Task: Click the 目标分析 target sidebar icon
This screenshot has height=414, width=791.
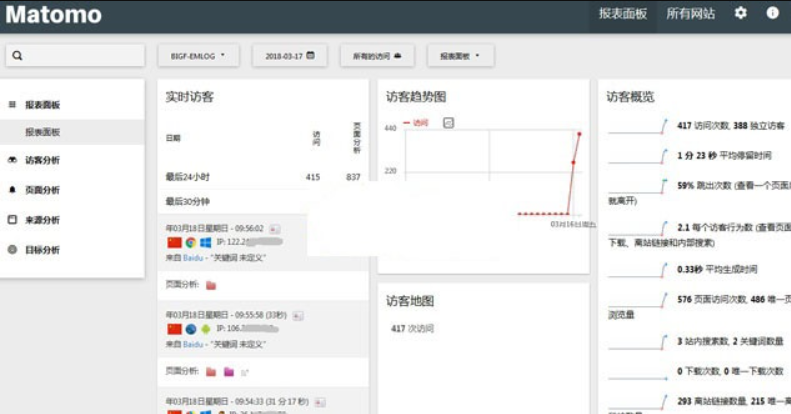Action: coord(12,250)
